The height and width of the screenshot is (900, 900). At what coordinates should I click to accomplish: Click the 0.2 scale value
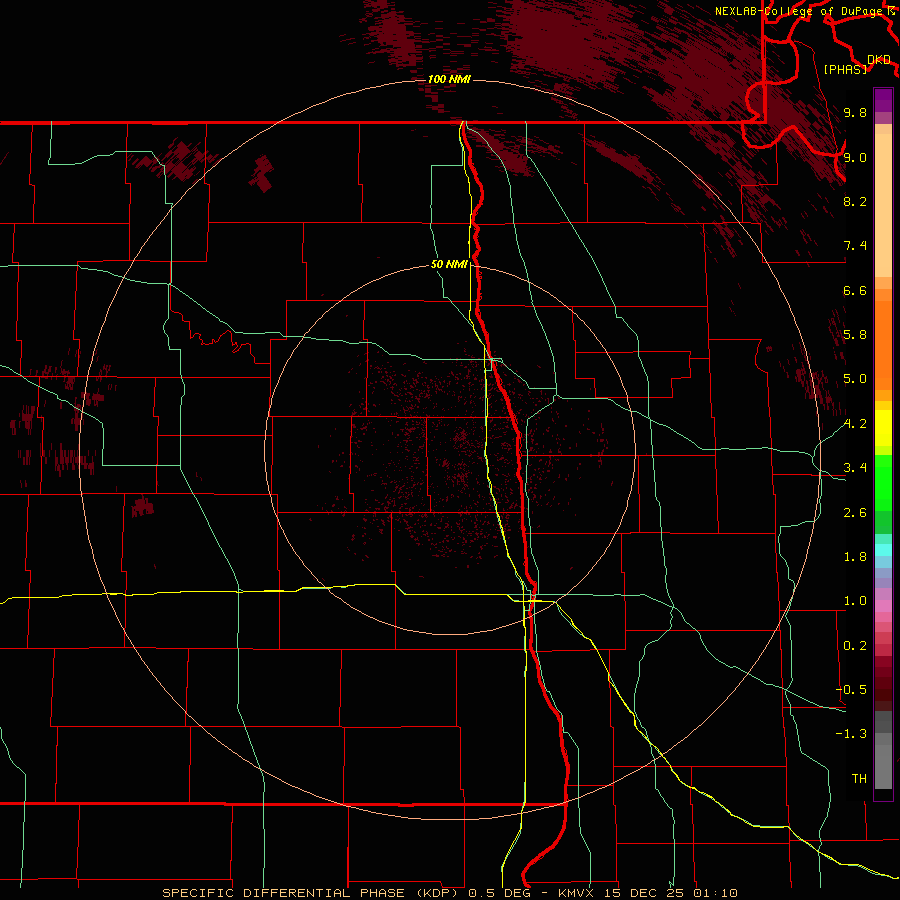(855, 646)
